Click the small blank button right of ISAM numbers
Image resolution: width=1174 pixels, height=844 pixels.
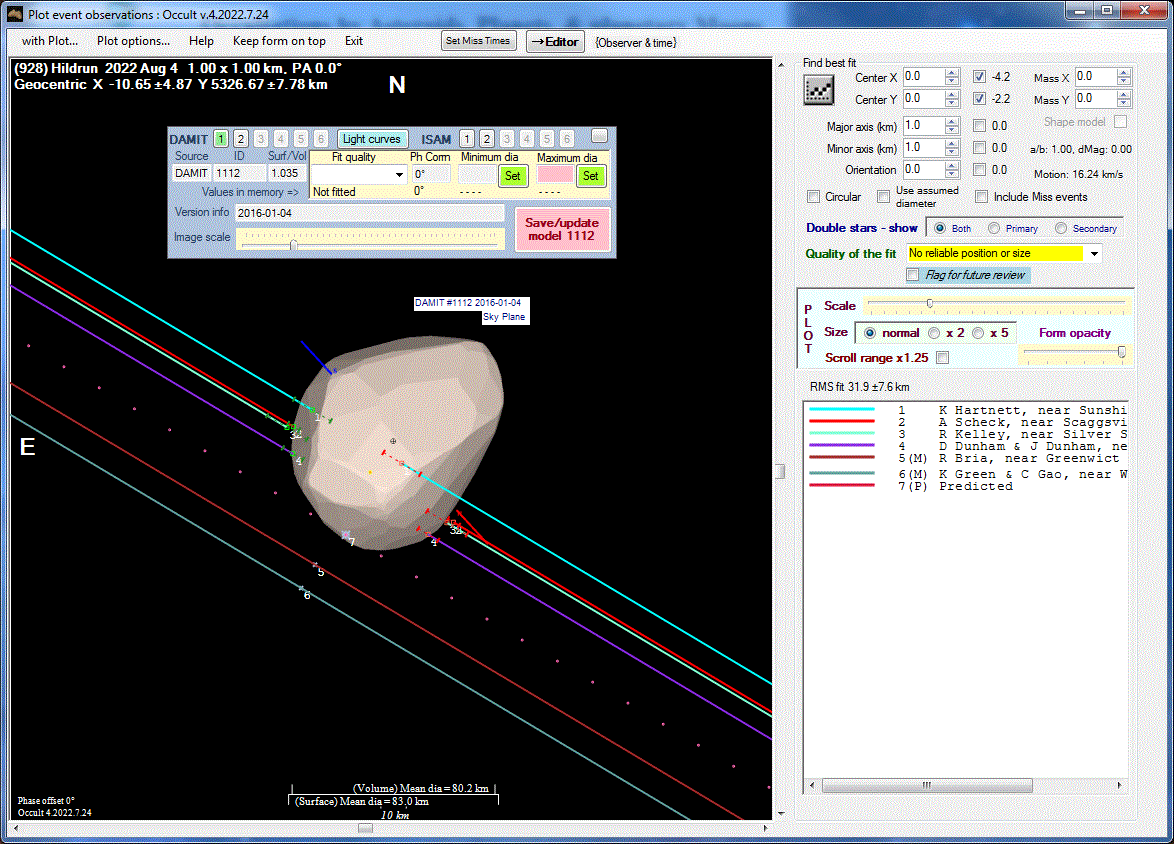click(x=599, y=136)
